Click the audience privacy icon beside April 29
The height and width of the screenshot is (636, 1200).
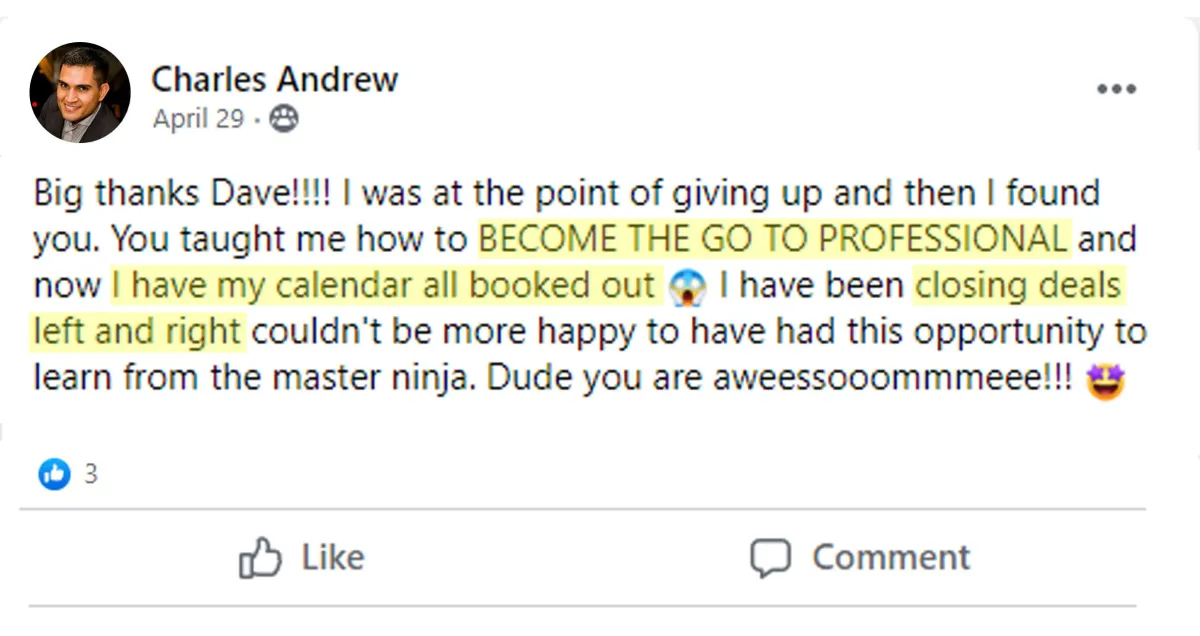tap(285, 120)
